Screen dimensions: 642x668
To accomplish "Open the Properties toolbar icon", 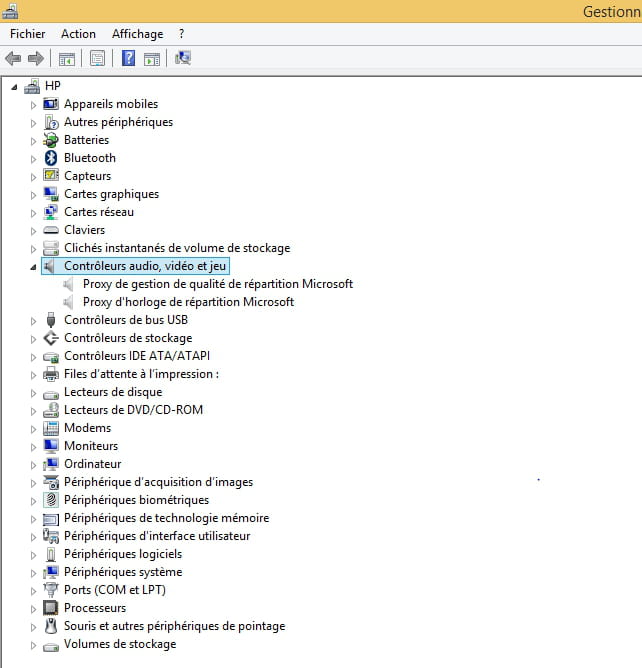I will pyautogui.click(x=97, y=59).
